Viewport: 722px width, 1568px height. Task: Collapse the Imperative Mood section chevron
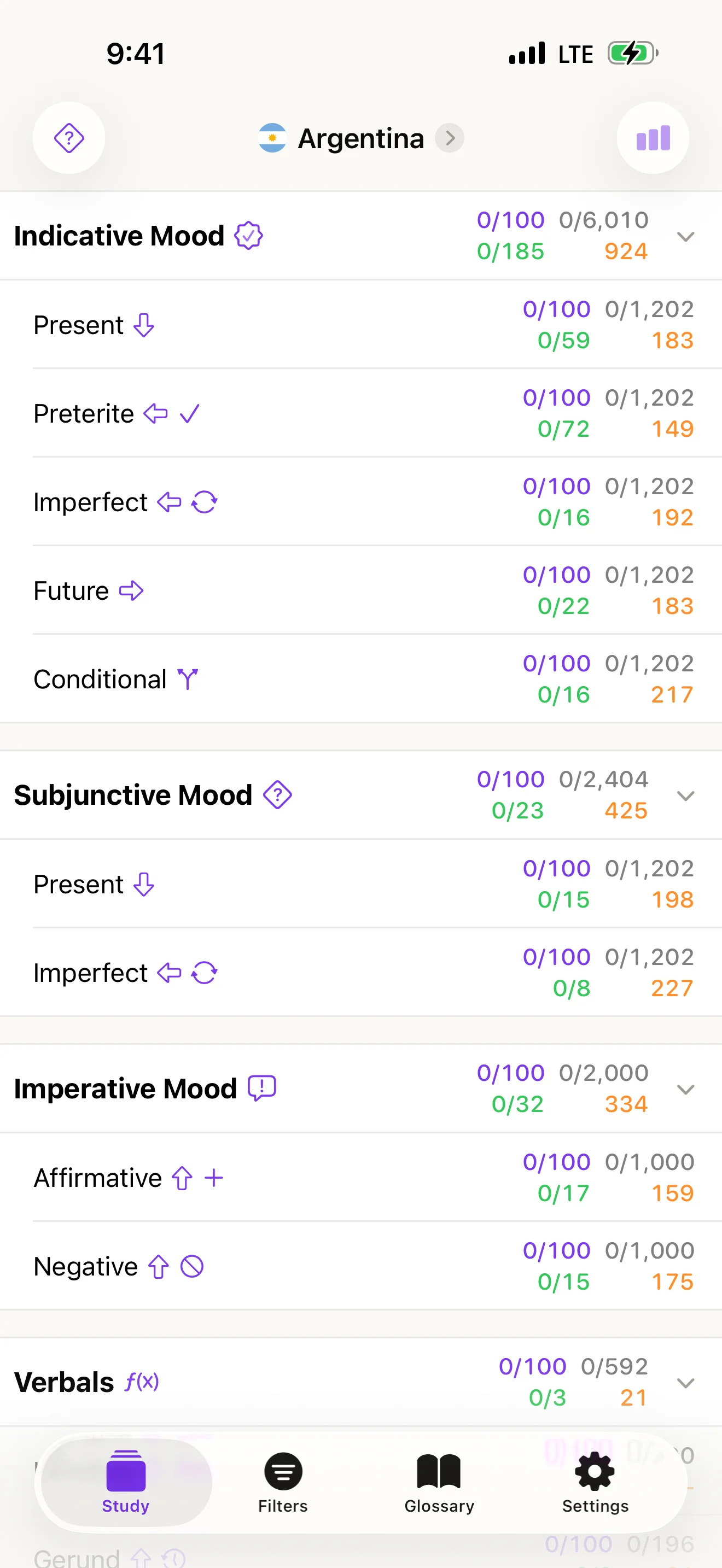(685, 1089)
